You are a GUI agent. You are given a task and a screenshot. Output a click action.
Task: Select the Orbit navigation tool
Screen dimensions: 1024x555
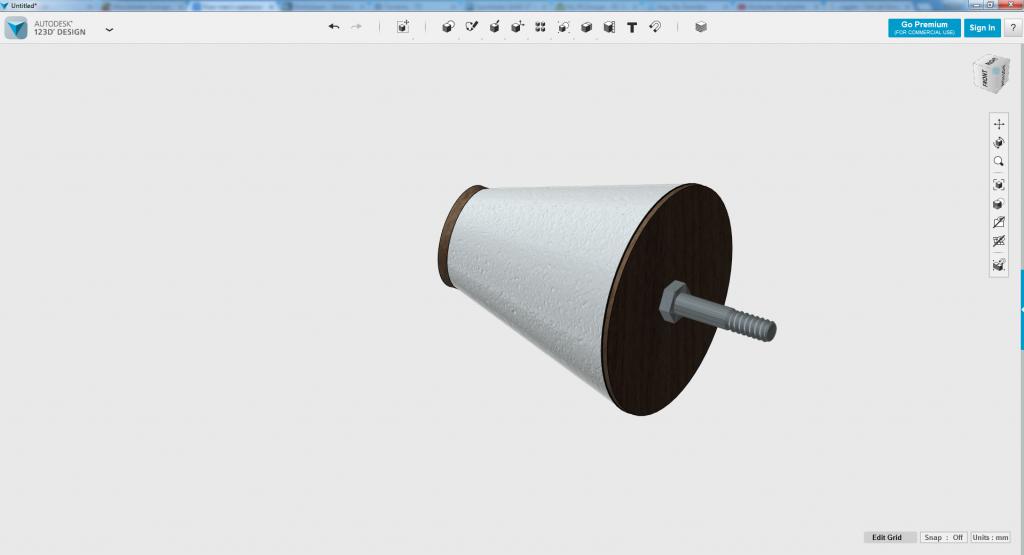tap(998, 143)
